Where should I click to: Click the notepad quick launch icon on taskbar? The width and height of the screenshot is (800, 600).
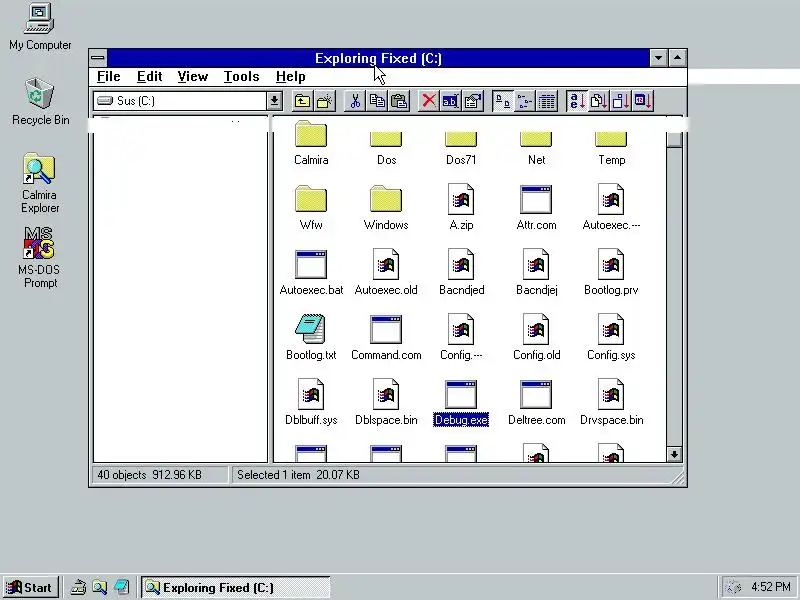pyautogui.click(x=121, y=587)
